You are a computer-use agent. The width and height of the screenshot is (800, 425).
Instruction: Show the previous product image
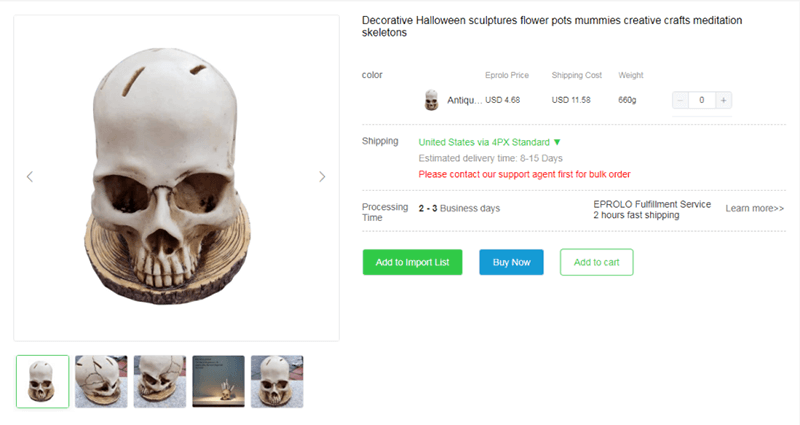30,177
